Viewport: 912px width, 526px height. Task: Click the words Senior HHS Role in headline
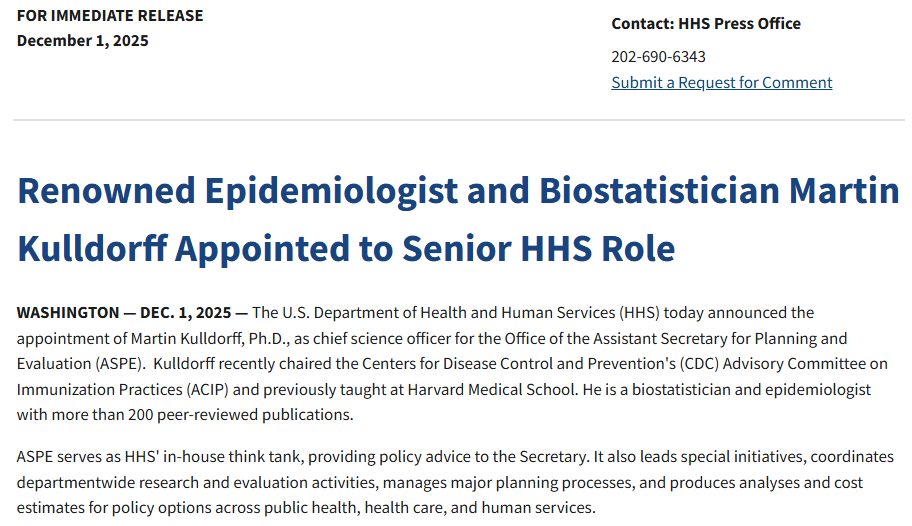pyautogui.click(x=539, y=248)
